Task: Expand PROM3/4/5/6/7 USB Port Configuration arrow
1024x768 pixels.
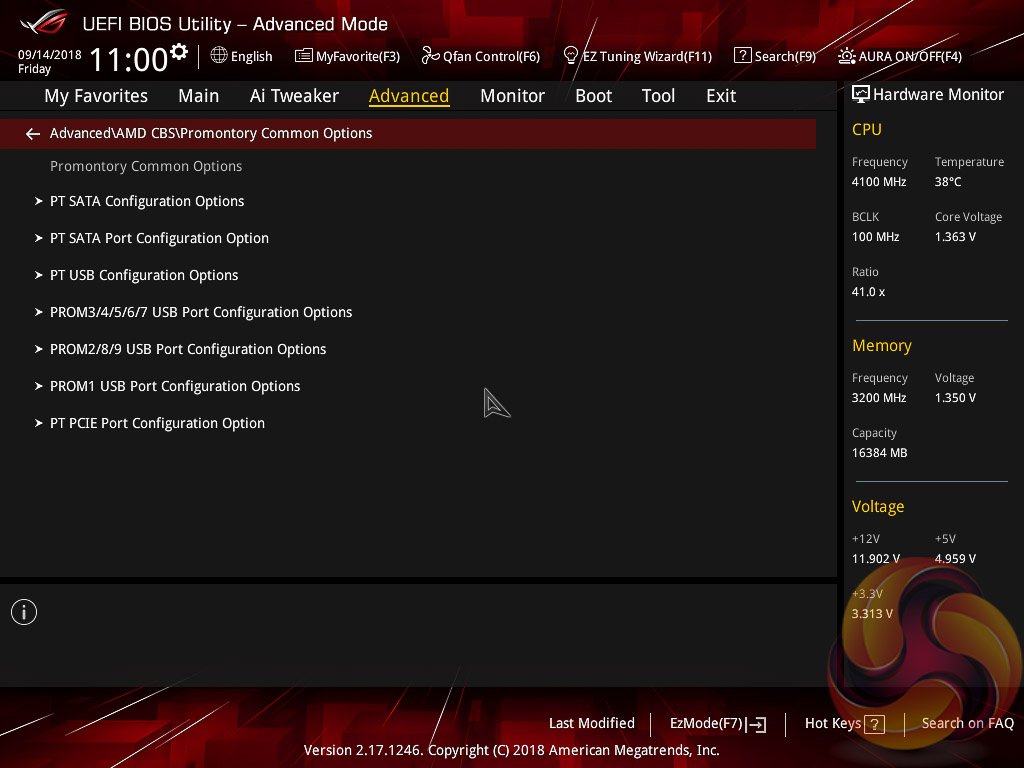Action: 38,312
